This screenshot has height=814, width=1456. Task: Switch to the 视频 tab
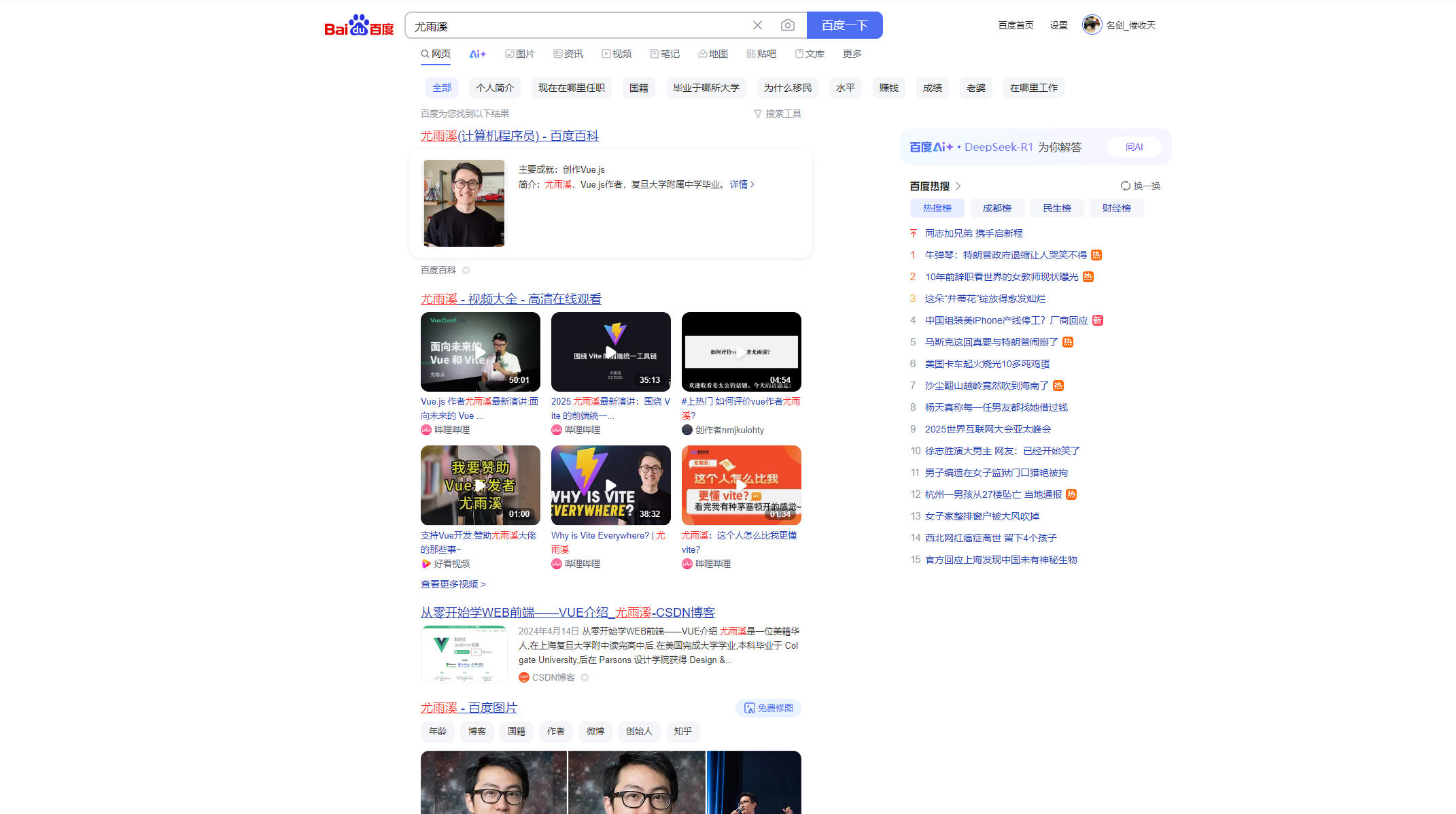[x=617, y=54]
